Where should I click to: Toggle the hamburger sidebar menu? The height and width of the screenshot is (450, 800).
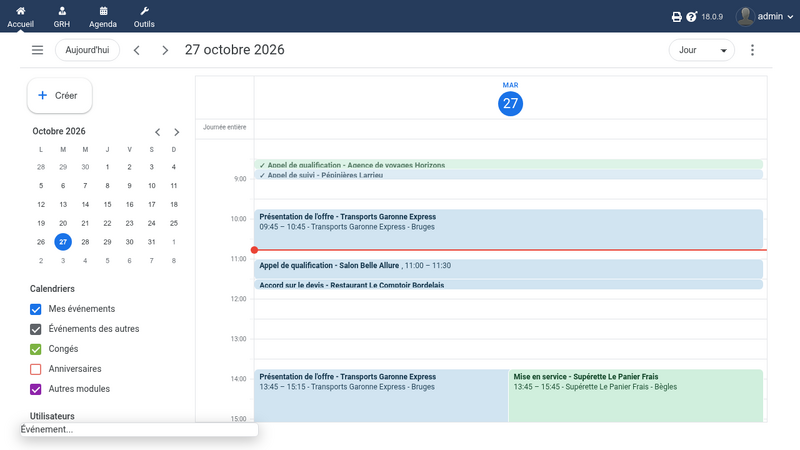tap(37, 50)
